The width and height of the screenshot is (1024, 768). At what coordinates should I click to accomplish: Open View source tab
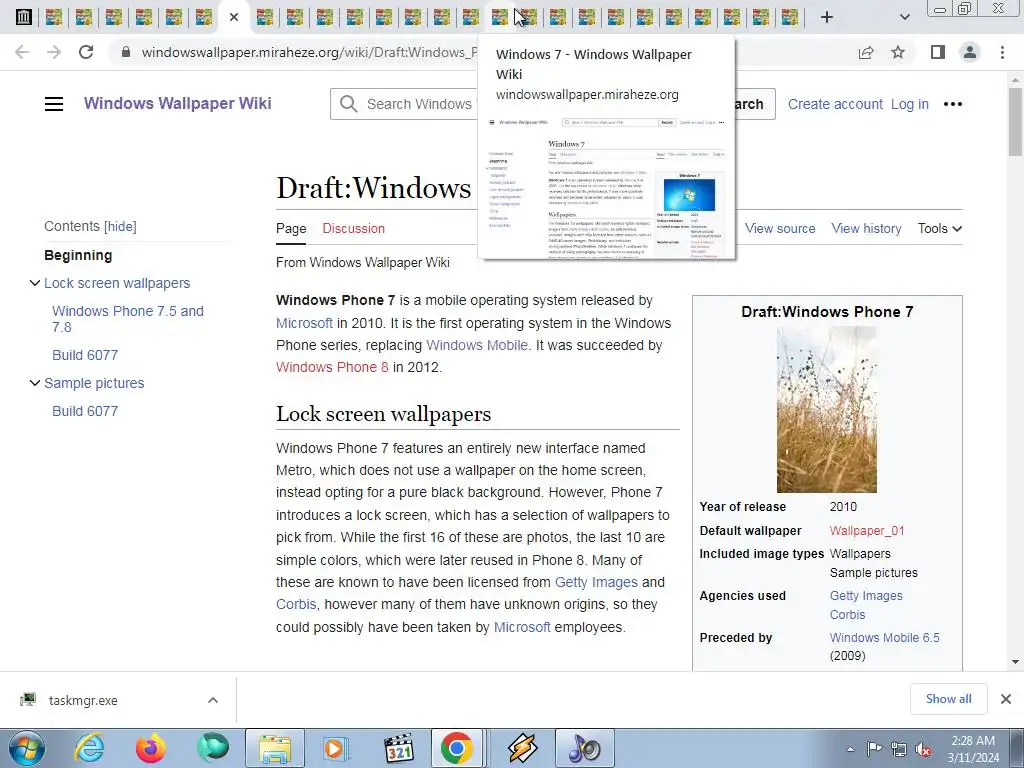[x=780, y=229]
